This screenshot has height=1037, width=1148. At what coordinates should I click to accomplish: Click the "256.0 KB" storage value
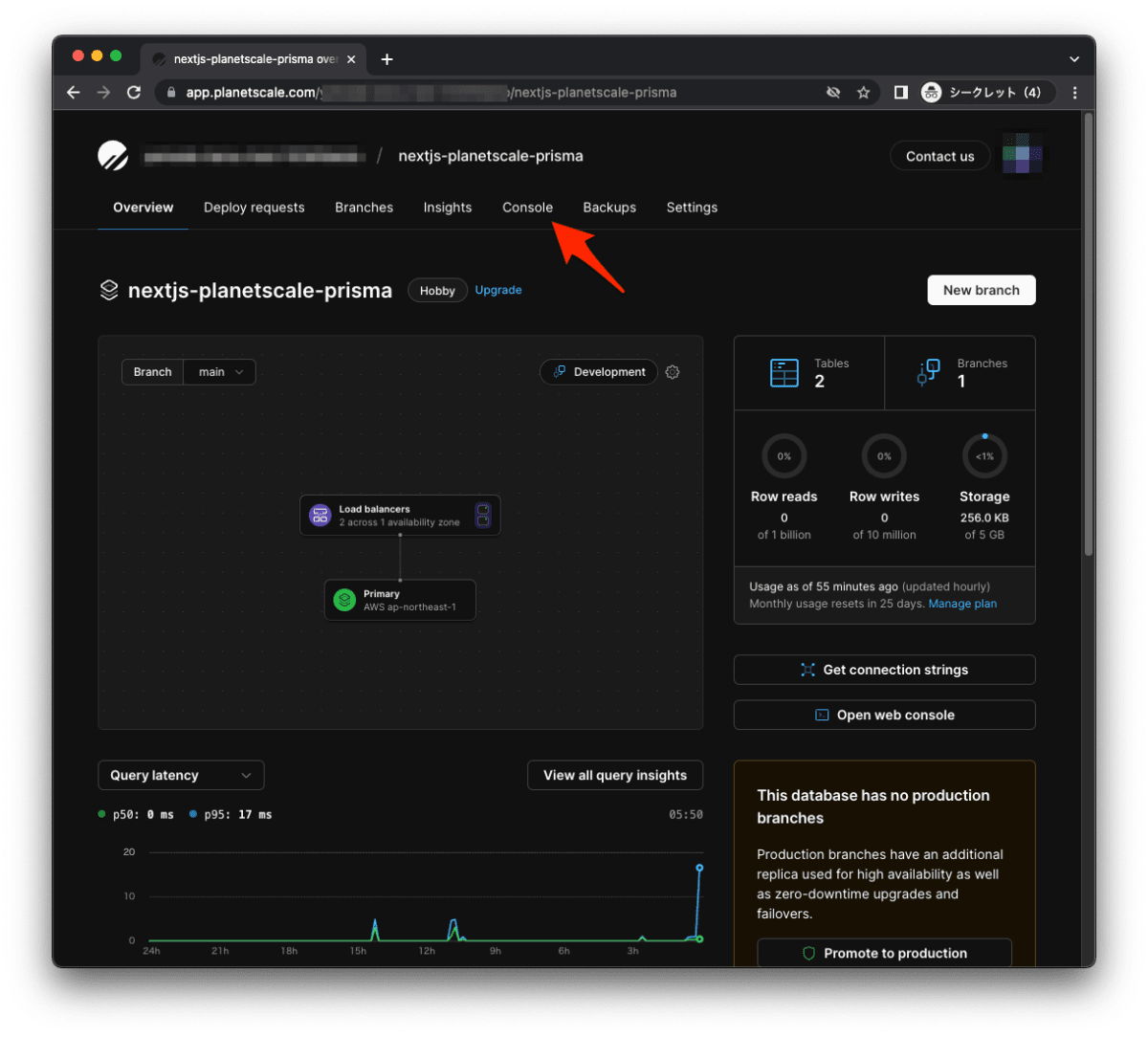click(x=984, y=518)
